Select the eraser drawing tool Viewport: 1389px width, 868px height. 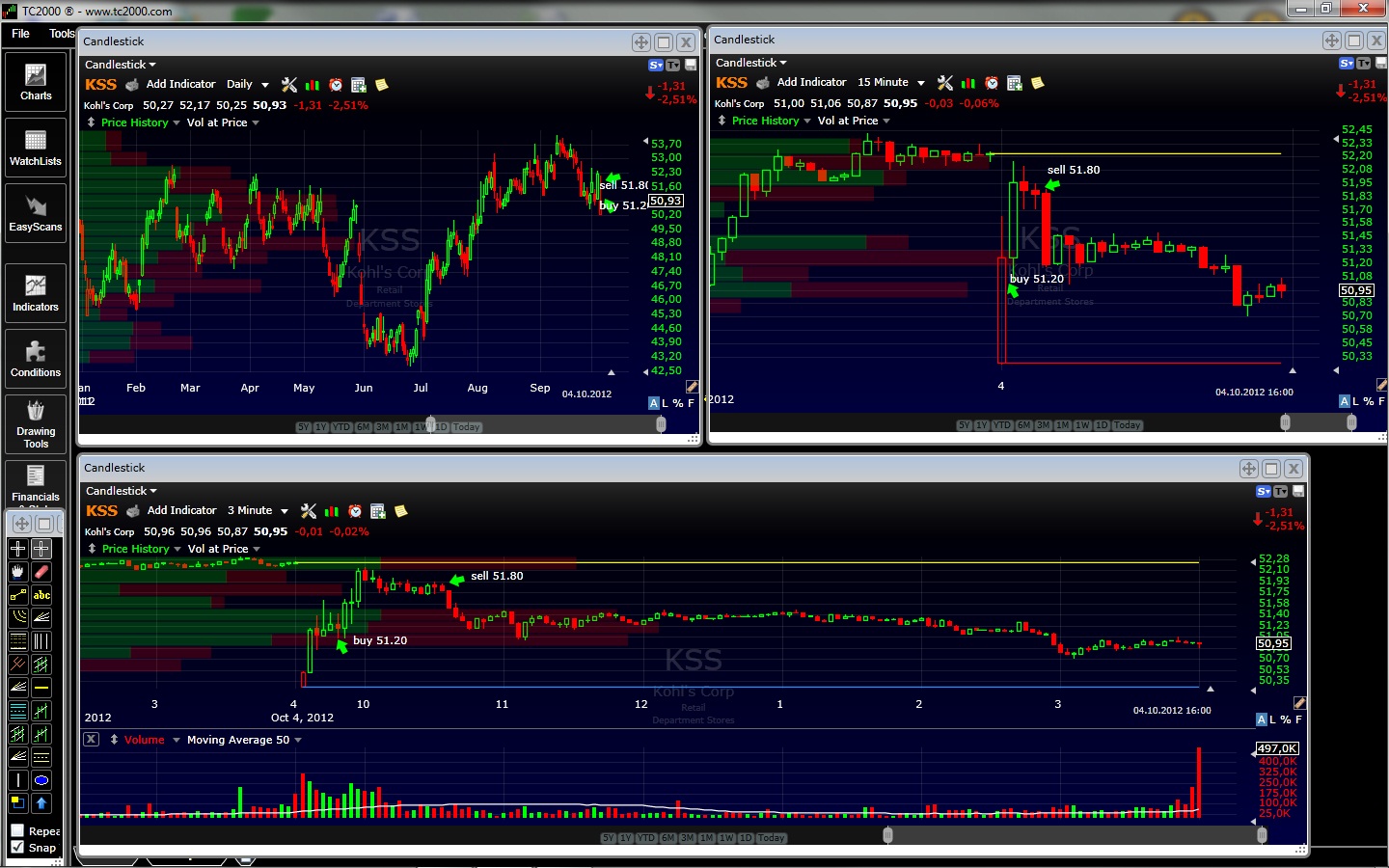pyautogui.click(x=41, y=572)
